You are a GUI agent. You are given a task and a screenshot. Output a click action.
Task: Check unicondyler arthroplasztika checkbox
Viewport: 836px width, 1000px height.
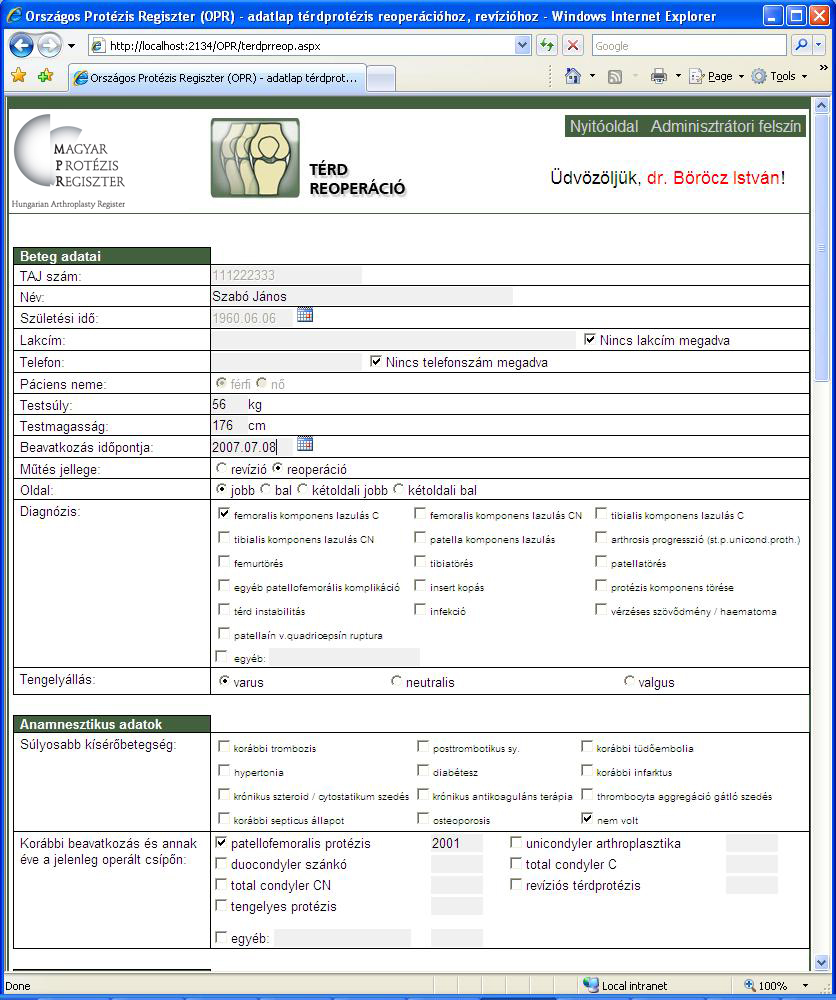click(x=516, y=842)
